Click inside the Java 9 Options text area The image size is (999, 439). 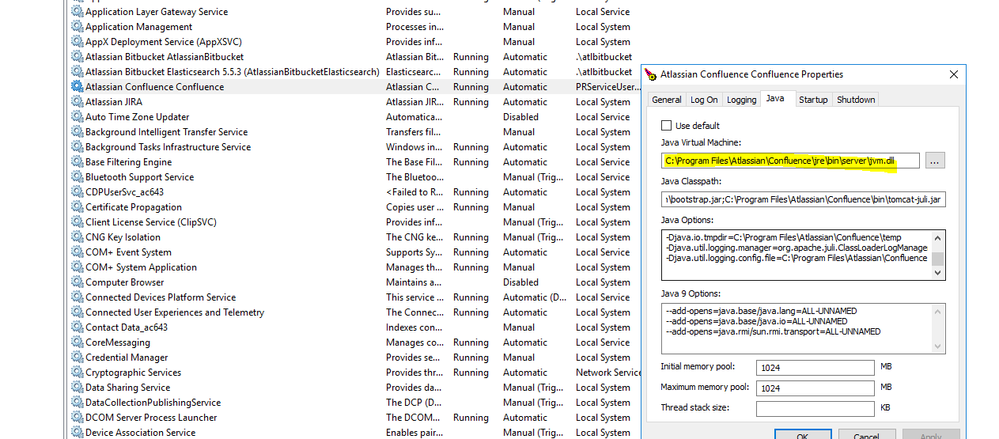tap(796, 328)
